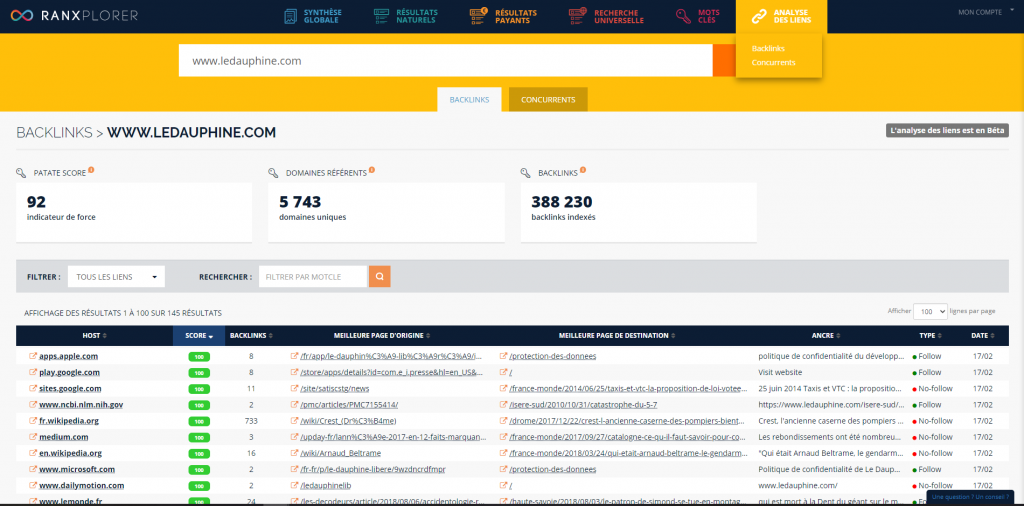Switch to the CONCURRENTS tab
This screenshot has height=506, width=1024.
click(x=548, y=100)
